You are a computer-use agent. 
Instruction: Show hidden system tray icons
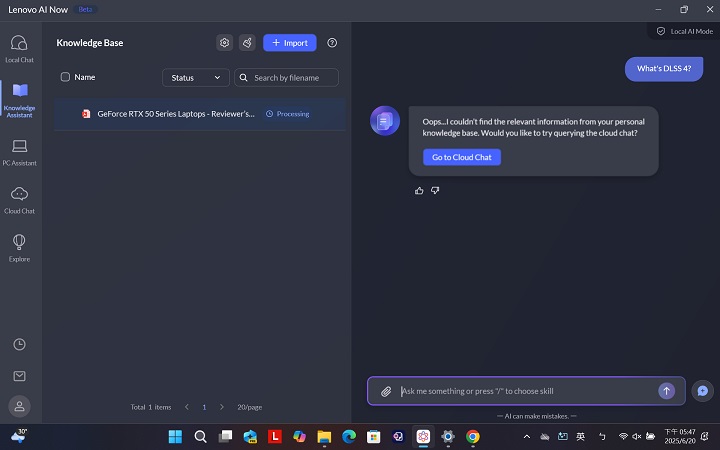click(527, 437)
